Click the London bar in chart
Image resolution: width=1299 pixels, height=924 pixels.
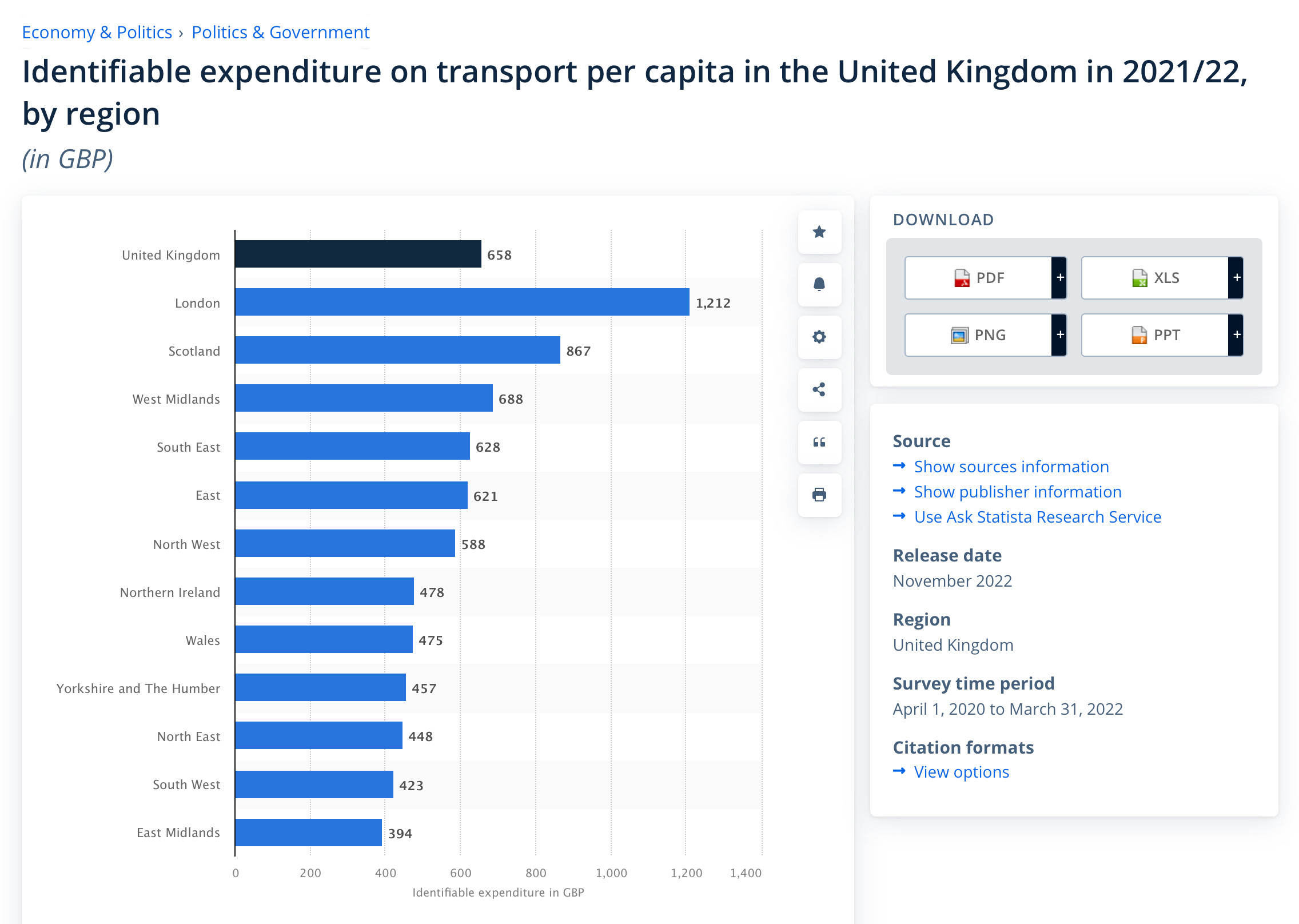462,302
